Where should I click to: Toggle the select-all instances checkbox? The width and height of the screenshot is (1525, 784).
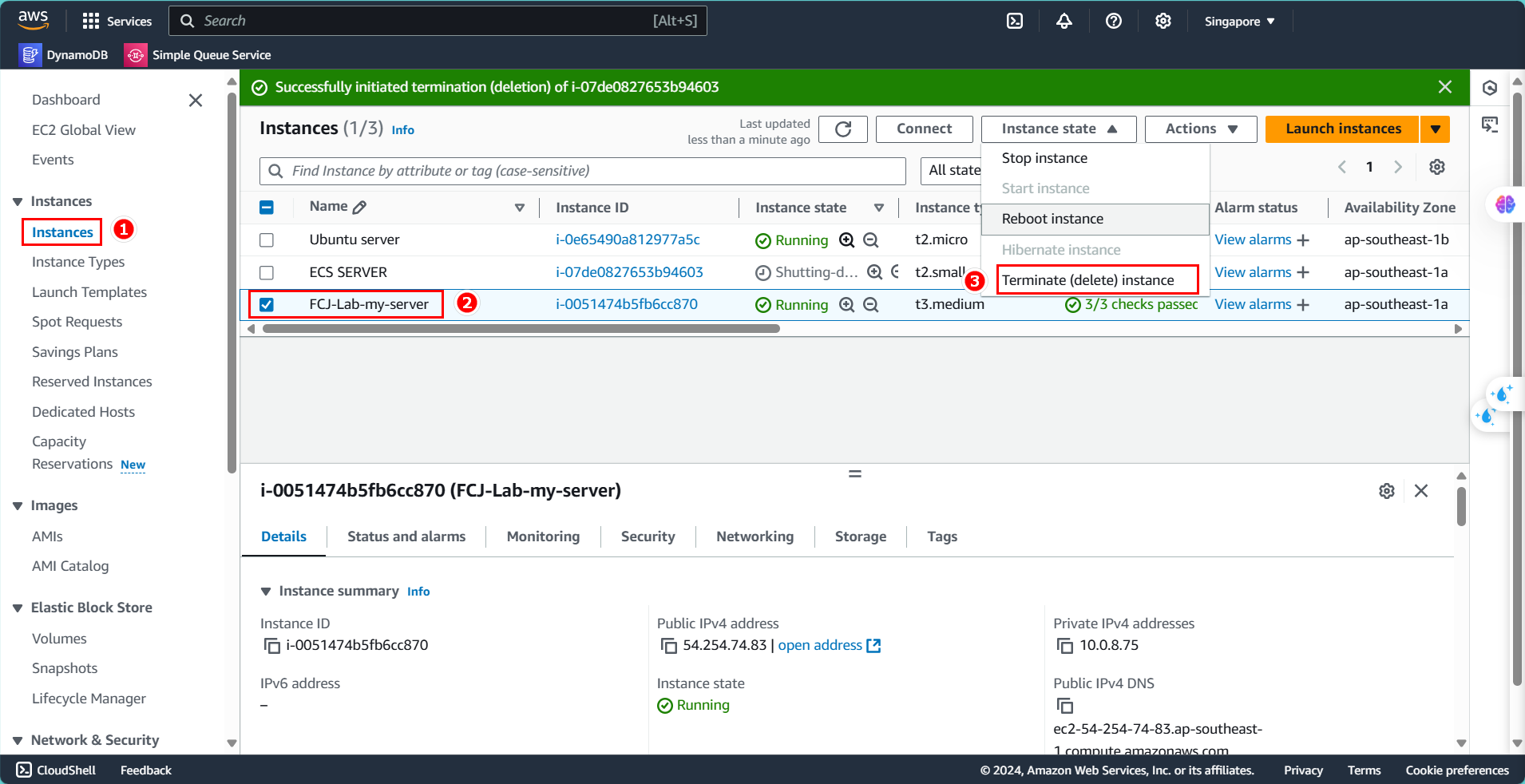(x=267, y=208)
